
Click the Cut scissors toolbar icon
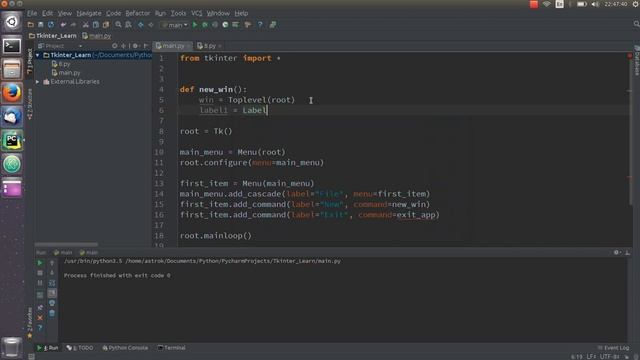pos(86,25)
